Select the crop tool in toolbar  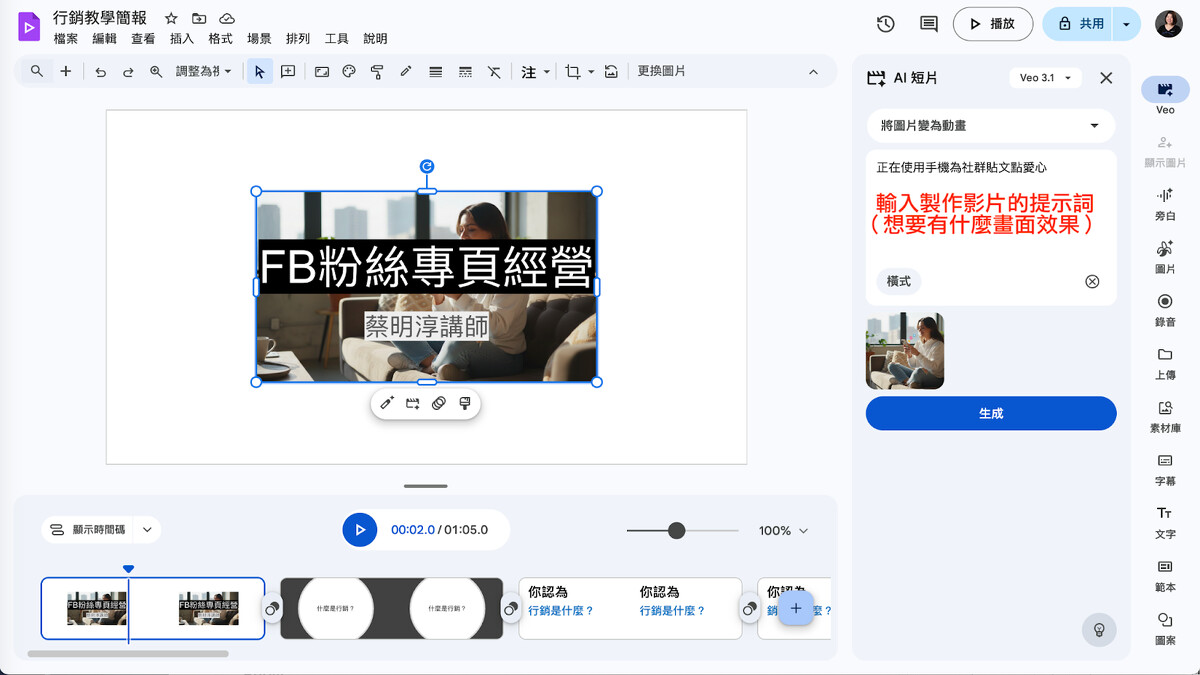(572, 72)
